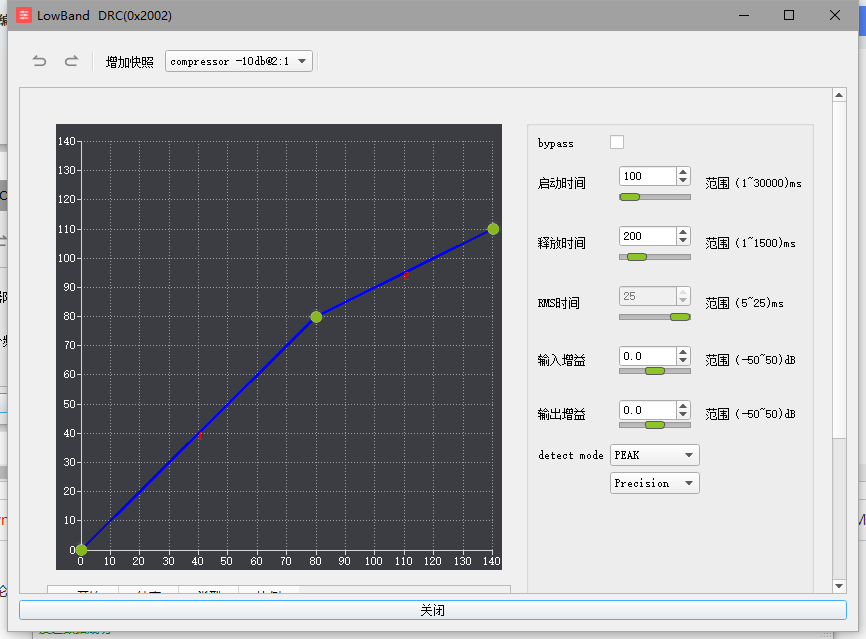The image size is (866, 639).
Task: Click the RMS时间 slider handle
Action: coord(680,317)
